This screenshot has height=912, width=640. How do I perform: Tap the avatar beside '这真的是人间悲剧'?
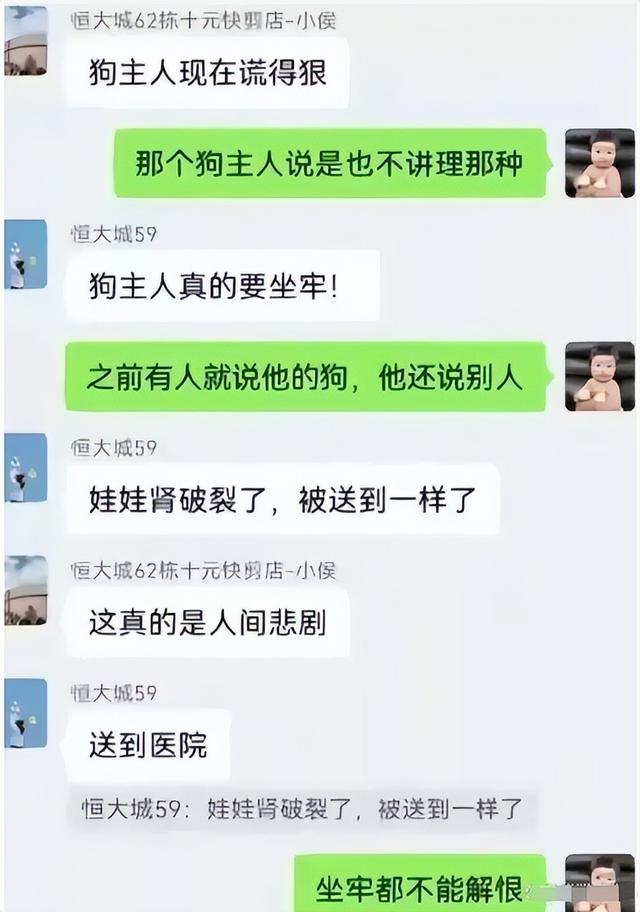coord(26,590)
